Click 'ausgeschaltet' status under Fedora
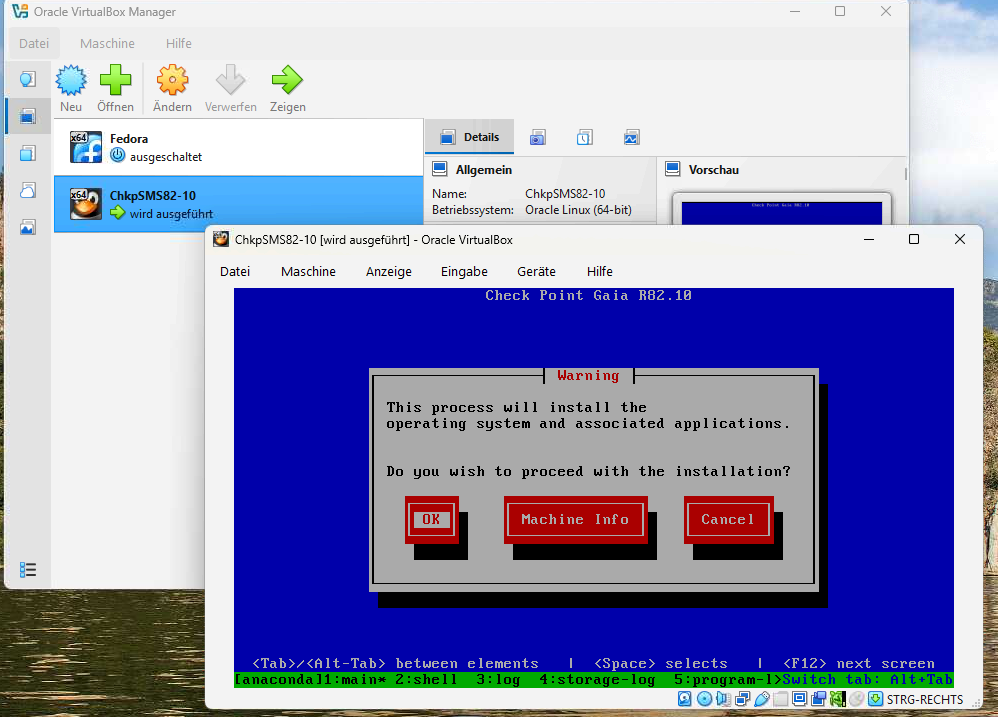The image size is (998, 717). point(165,157)
